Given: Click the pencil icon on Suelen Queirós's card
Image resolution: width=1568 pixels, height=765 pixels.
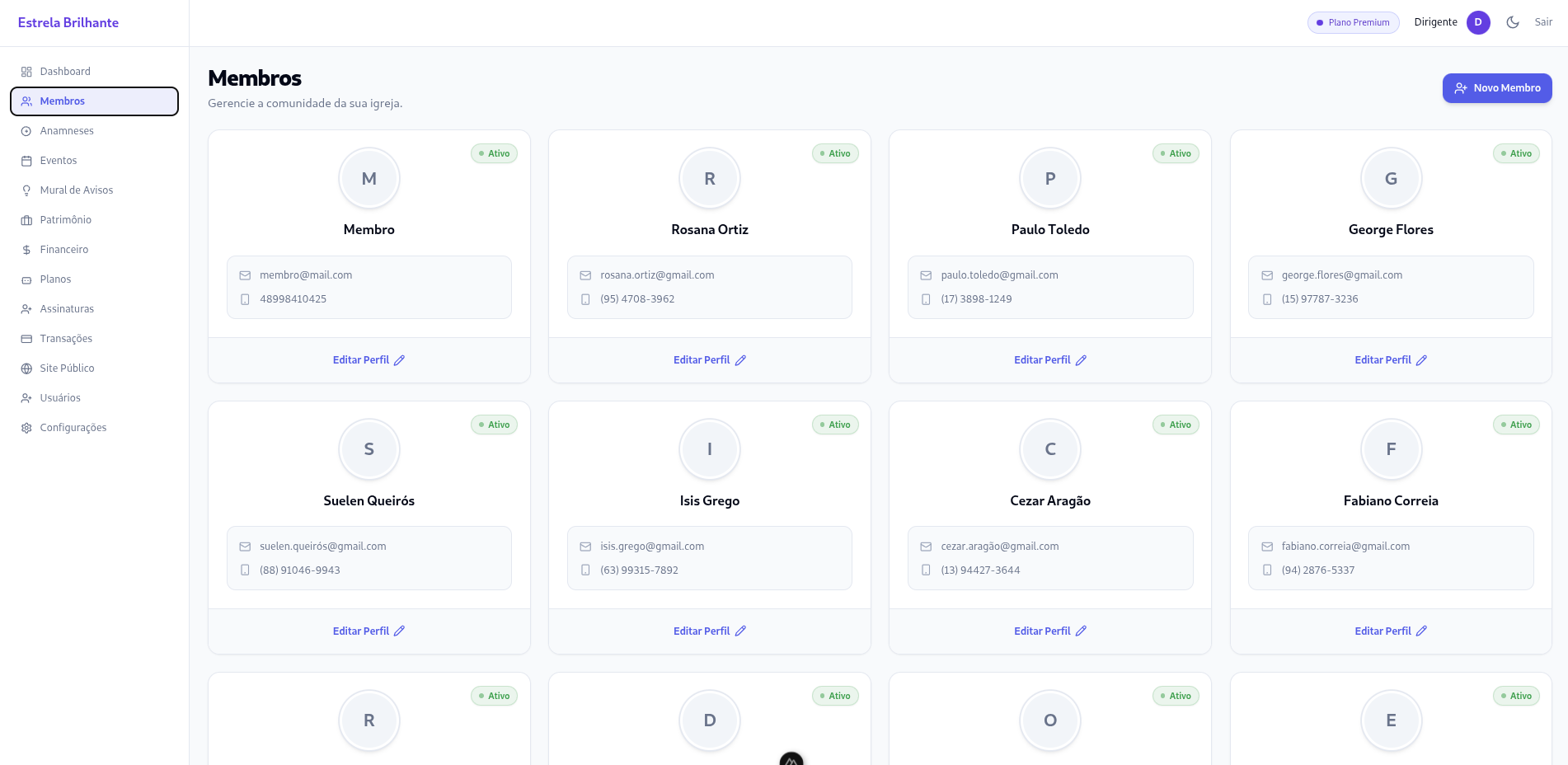Looking at the screenshot, I should coord(400,631).
